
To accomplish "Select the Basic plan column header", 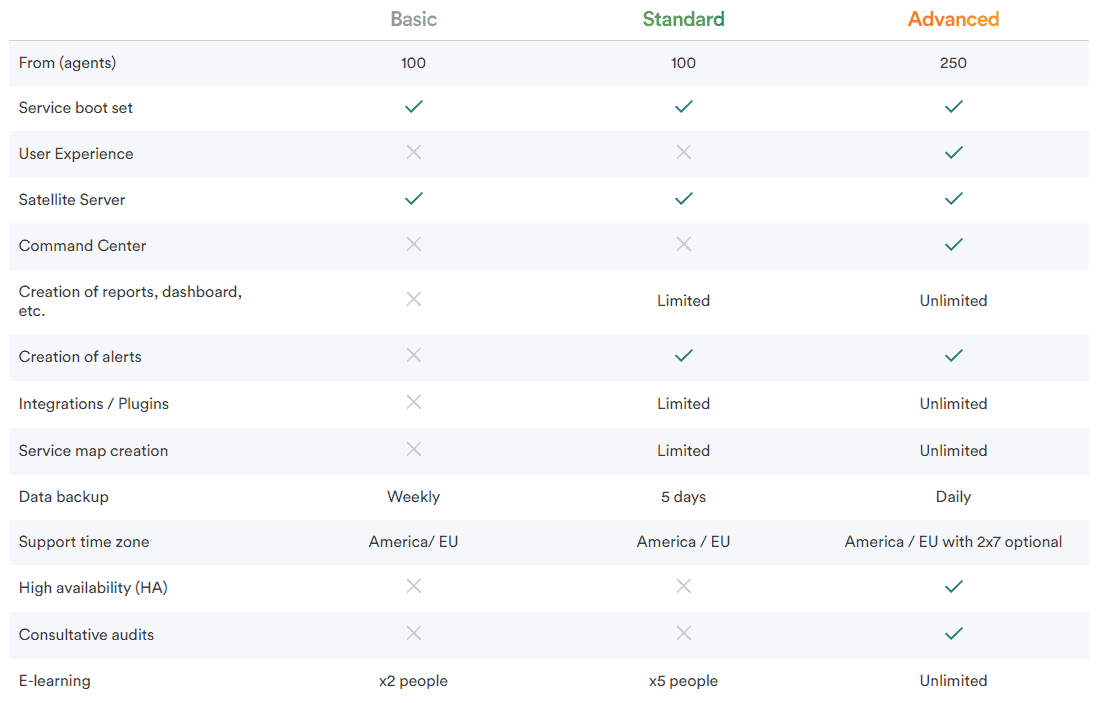I will [x=413, y=19].
